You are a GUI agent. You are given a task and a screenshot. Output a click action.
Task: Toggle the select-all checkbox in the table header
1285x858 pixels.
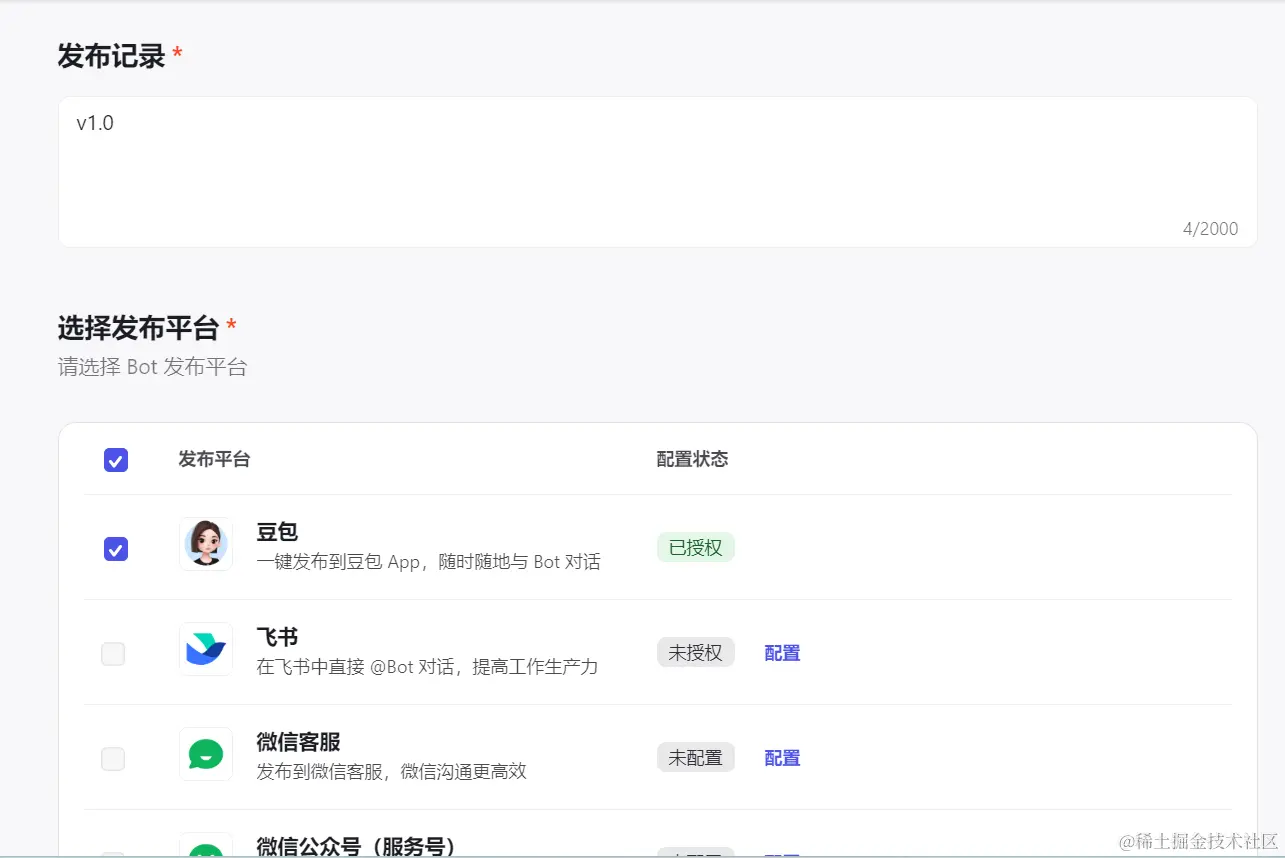(116, 460)
